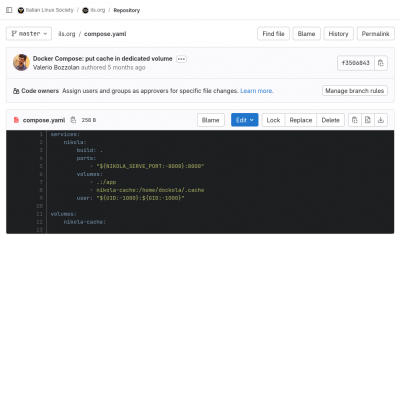Screen dimensions: 400x400
Task: Copy file contents icon
Action: click(x=355, y=120)
